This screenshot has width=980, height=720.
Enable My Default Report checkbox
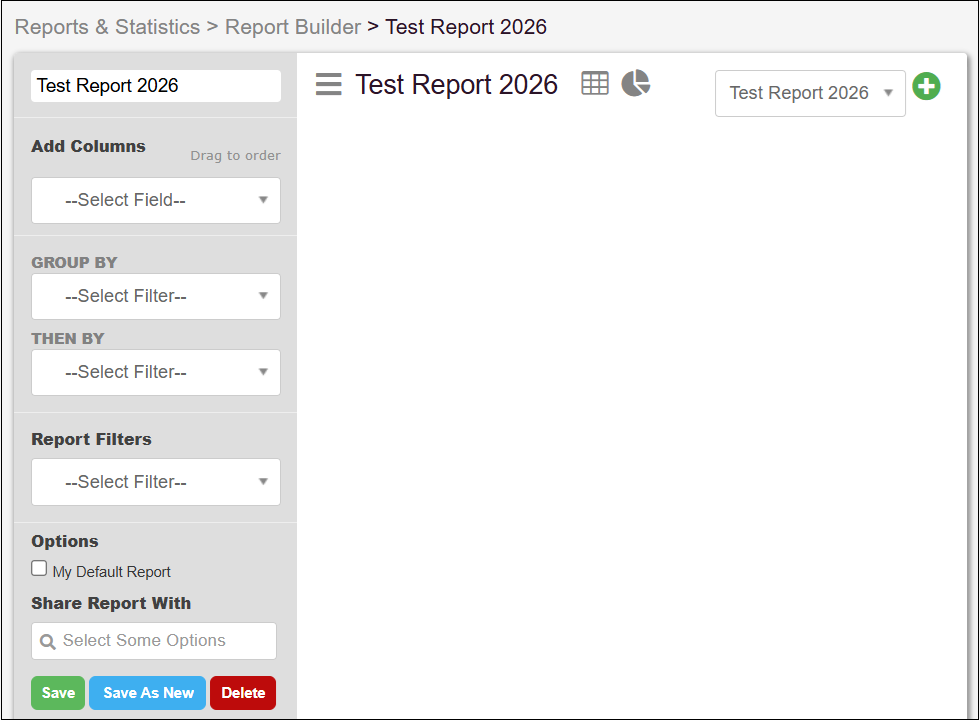point(39,568)
